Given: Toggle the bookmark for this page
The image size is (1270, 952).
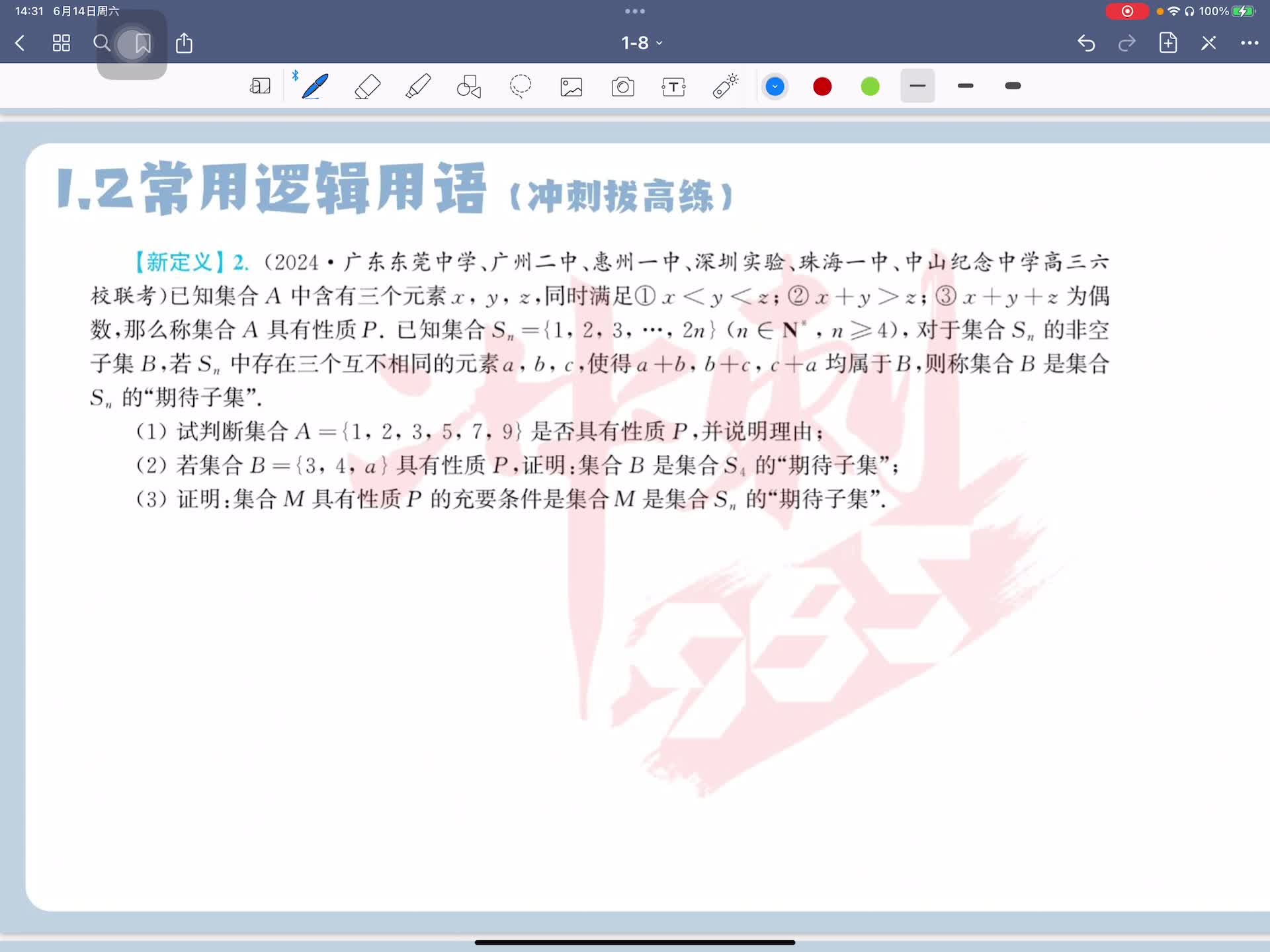Looking at the screenshot, I should (143, 44).
